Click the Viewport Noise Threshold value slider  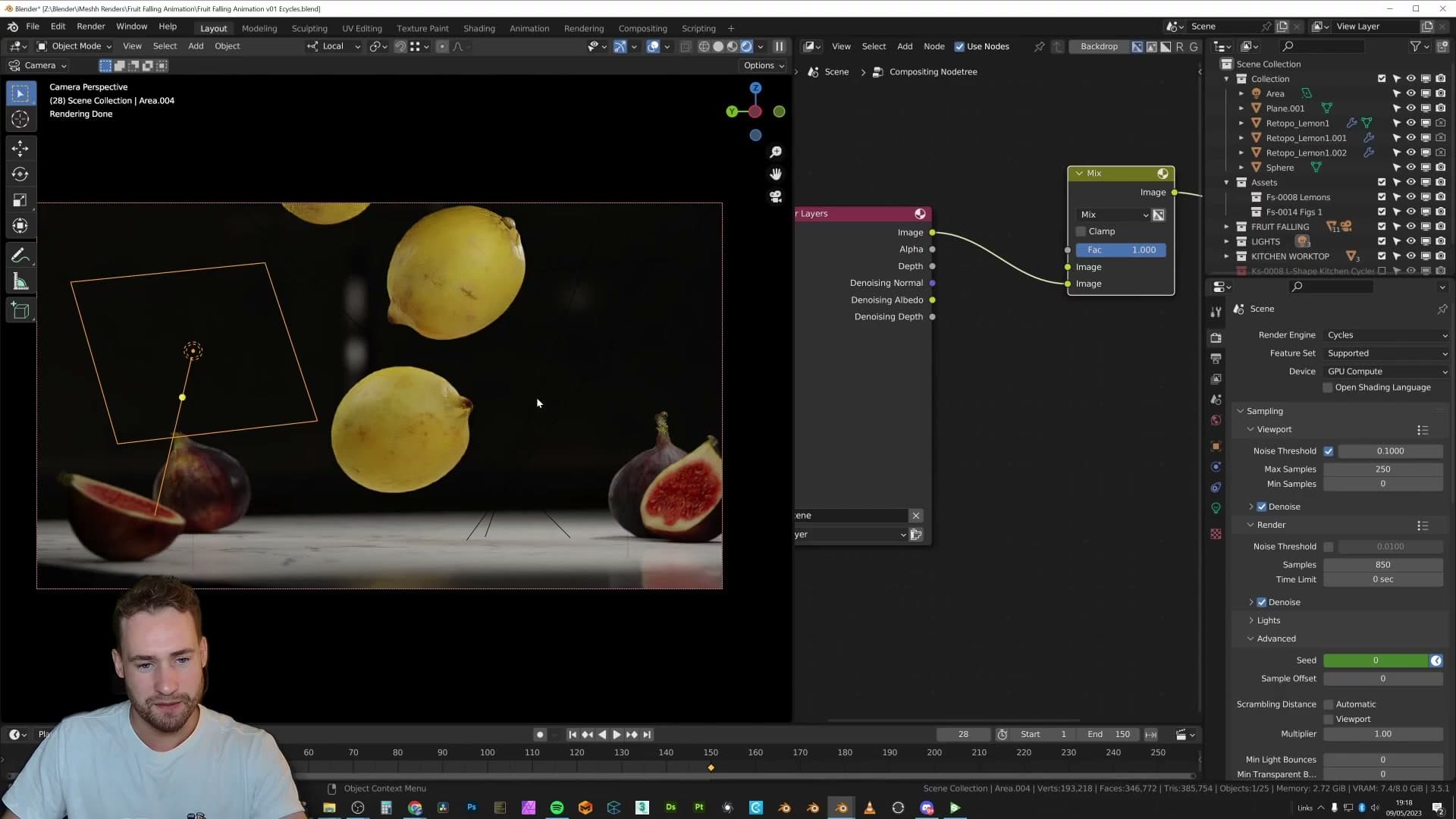point(1390,451)
